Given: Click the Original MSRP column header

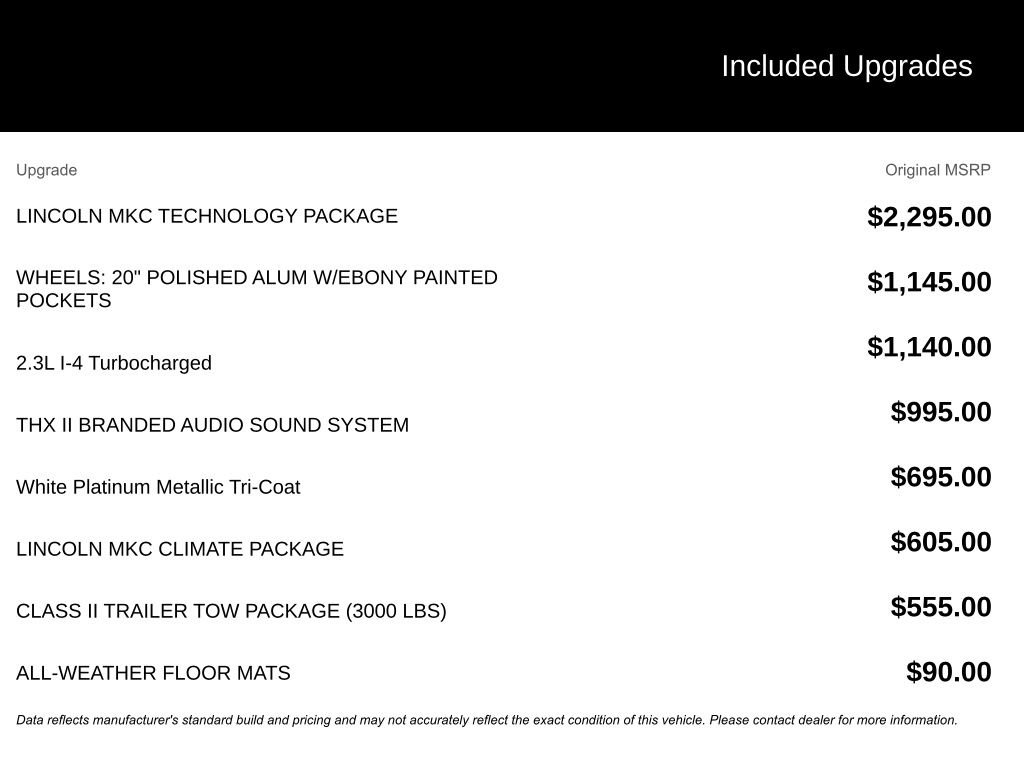Looking at the screenshot, I should 937,170.
